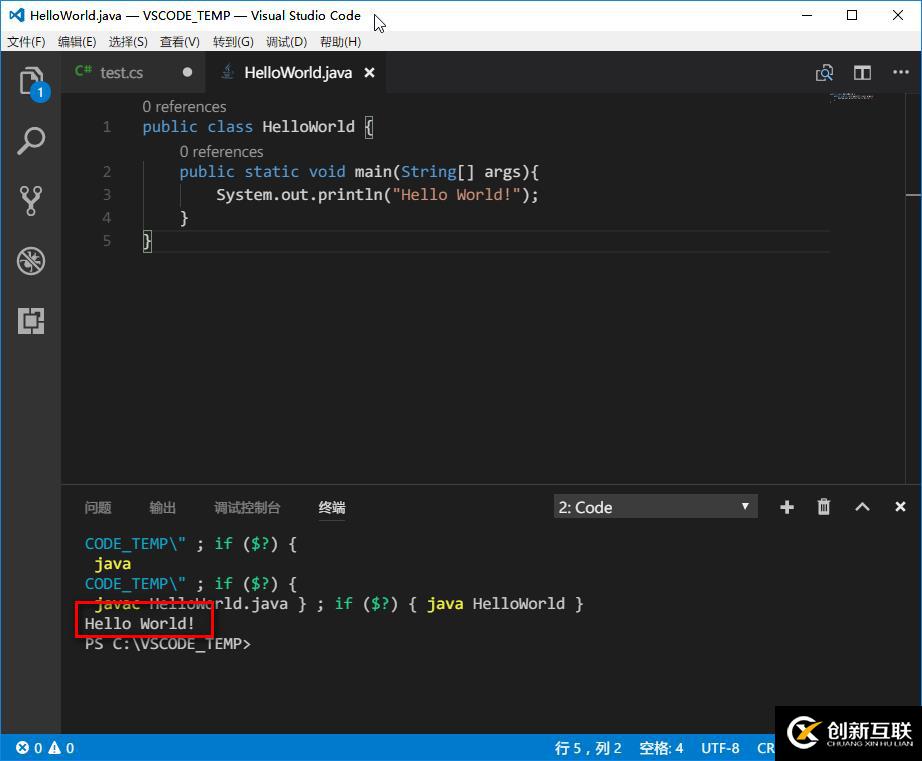This screenshot has height=761, width=922.
Task: Click the "Hello World!" string literal
Action: pyautogui.click(x=456, y=195)
